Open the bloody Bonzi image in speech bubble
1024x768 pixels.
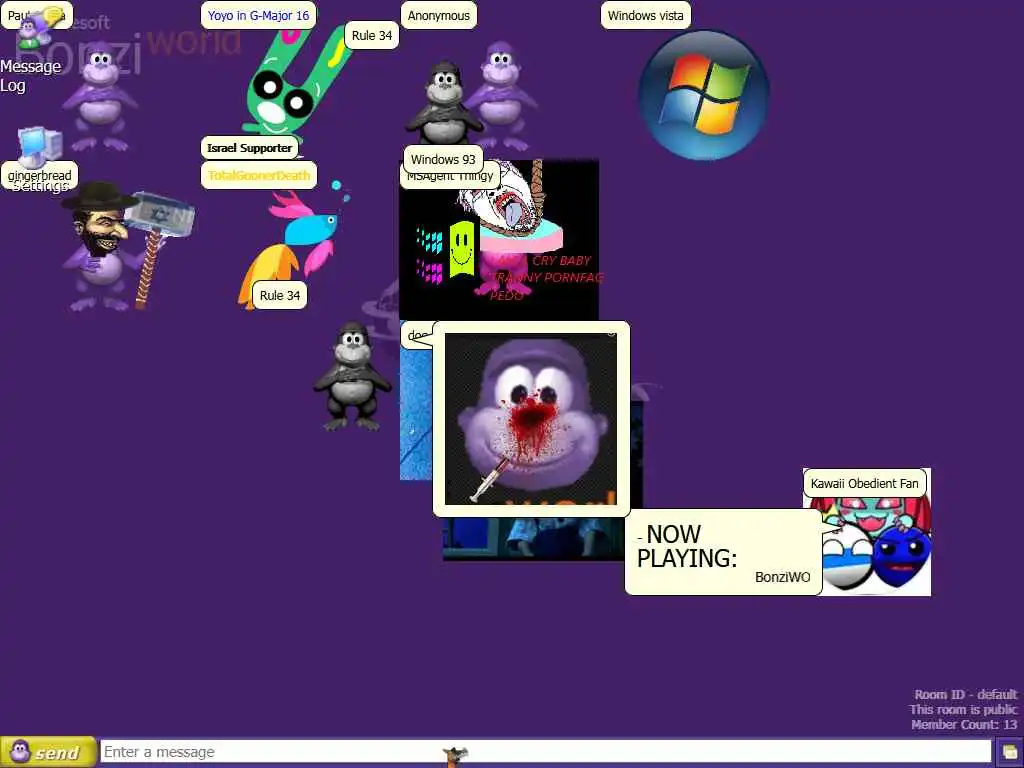[531, 419]
